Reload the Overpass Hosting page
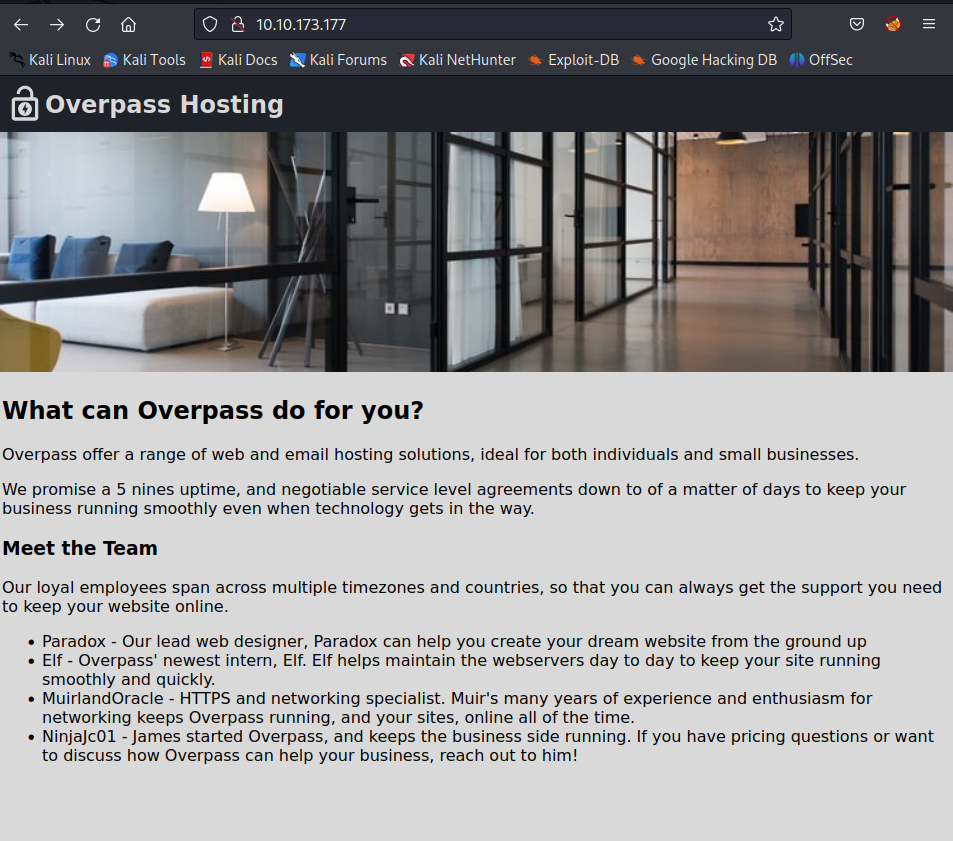This screenshot has height=841, width=953. (92, 24)
